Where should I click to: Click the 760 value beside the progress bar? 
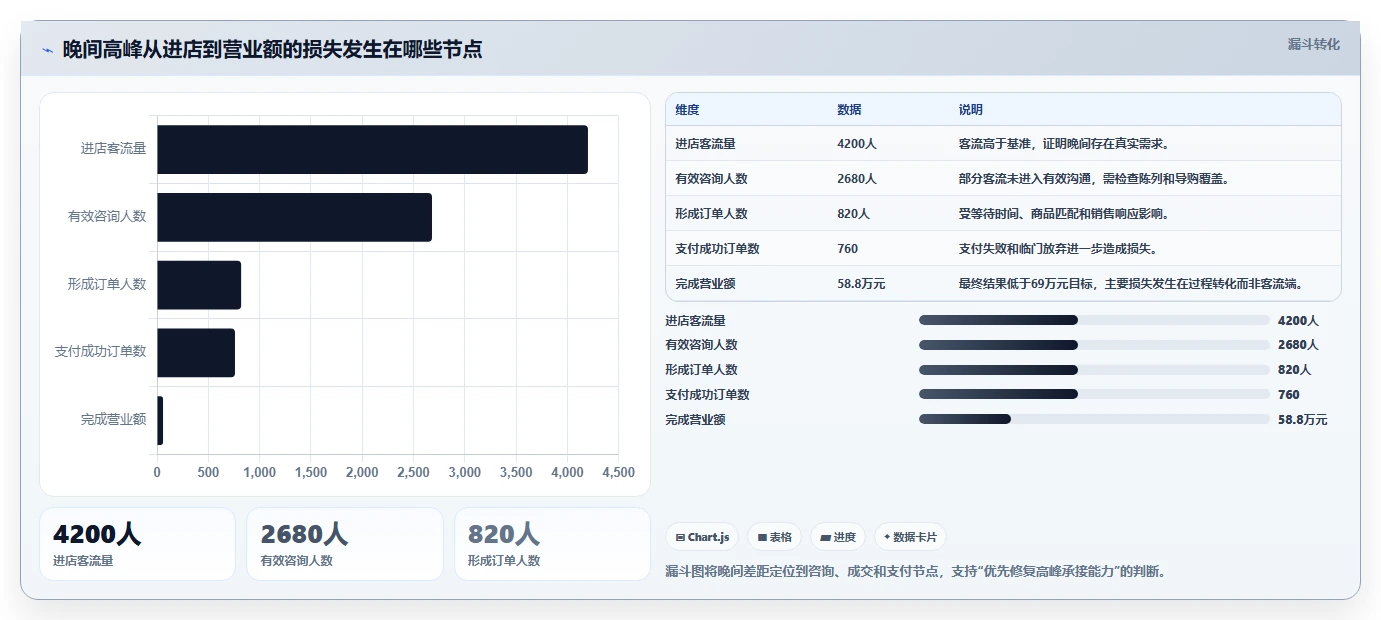(x=1289, y=395)
